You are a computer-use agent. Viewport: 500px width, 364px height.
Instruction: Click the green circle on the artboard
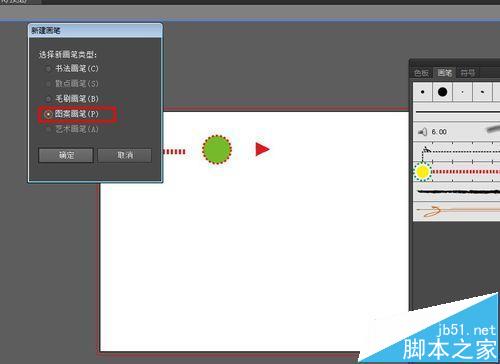(x=217, y=149)
